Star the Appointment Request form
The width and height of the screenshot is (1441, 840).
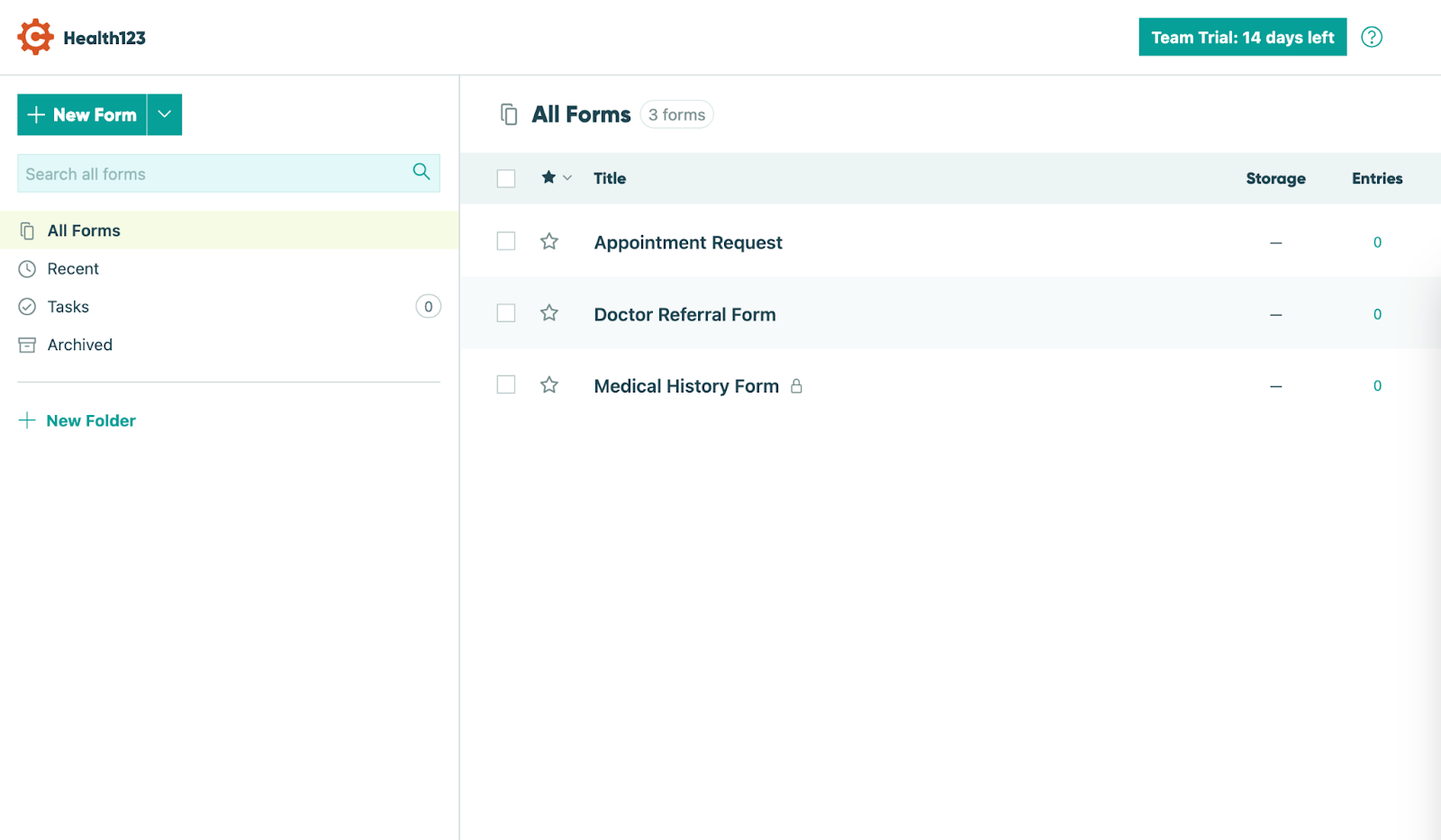click(549, 241)
